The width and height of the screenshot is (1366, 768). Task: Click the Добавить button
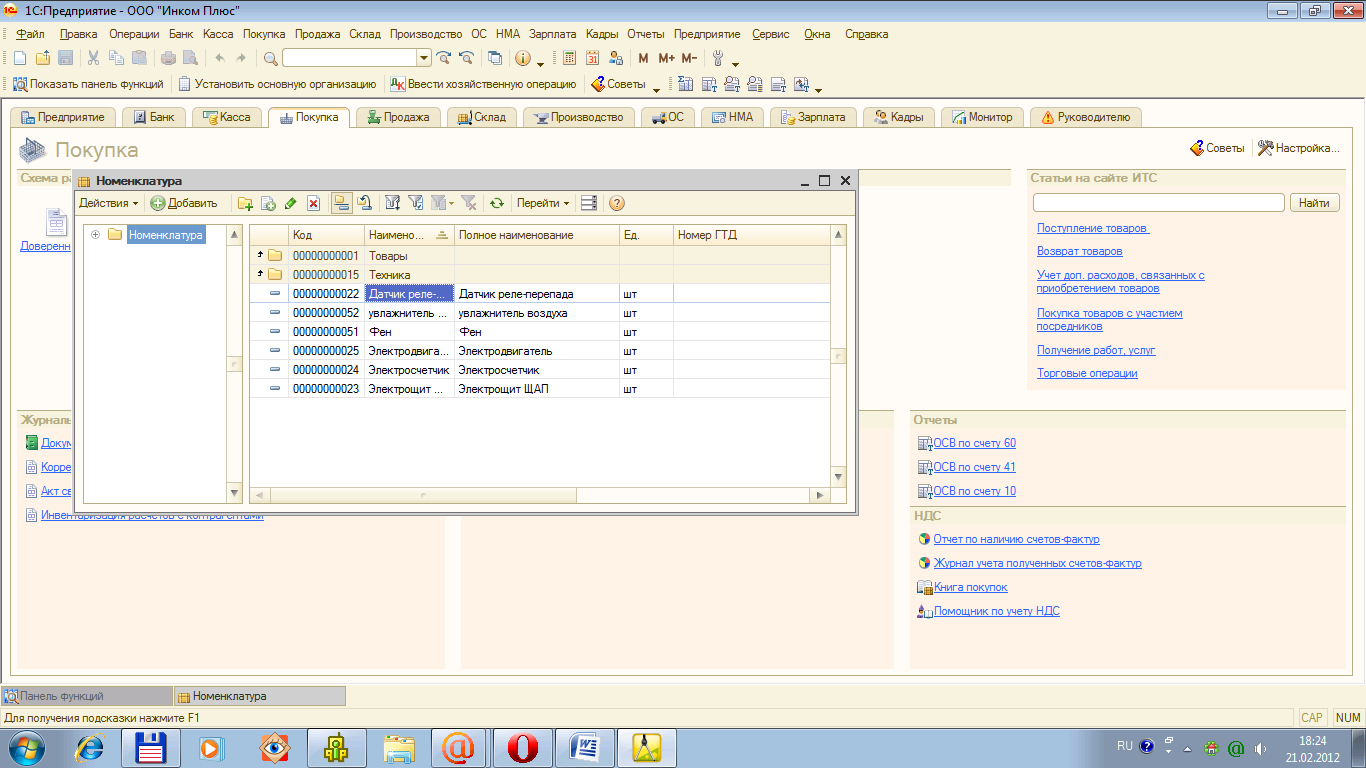pos(183,203)
